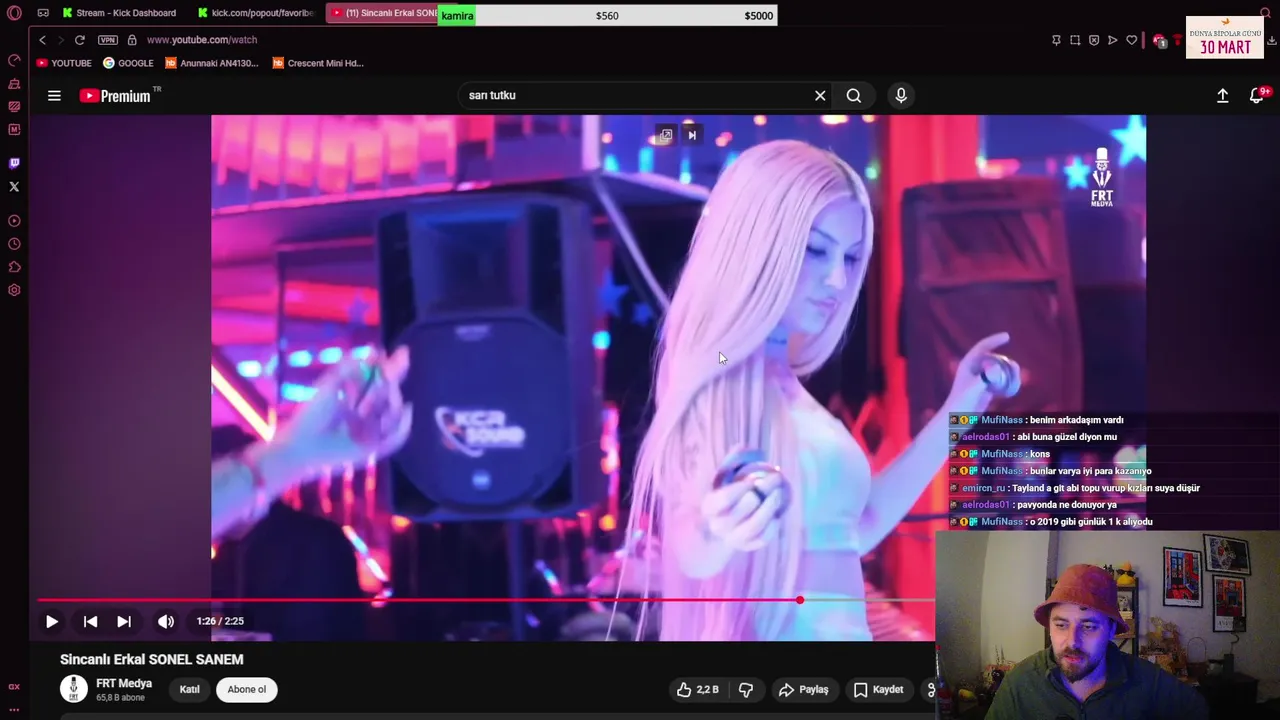Bookmark page with heart icon

(x=1131, y=40)
